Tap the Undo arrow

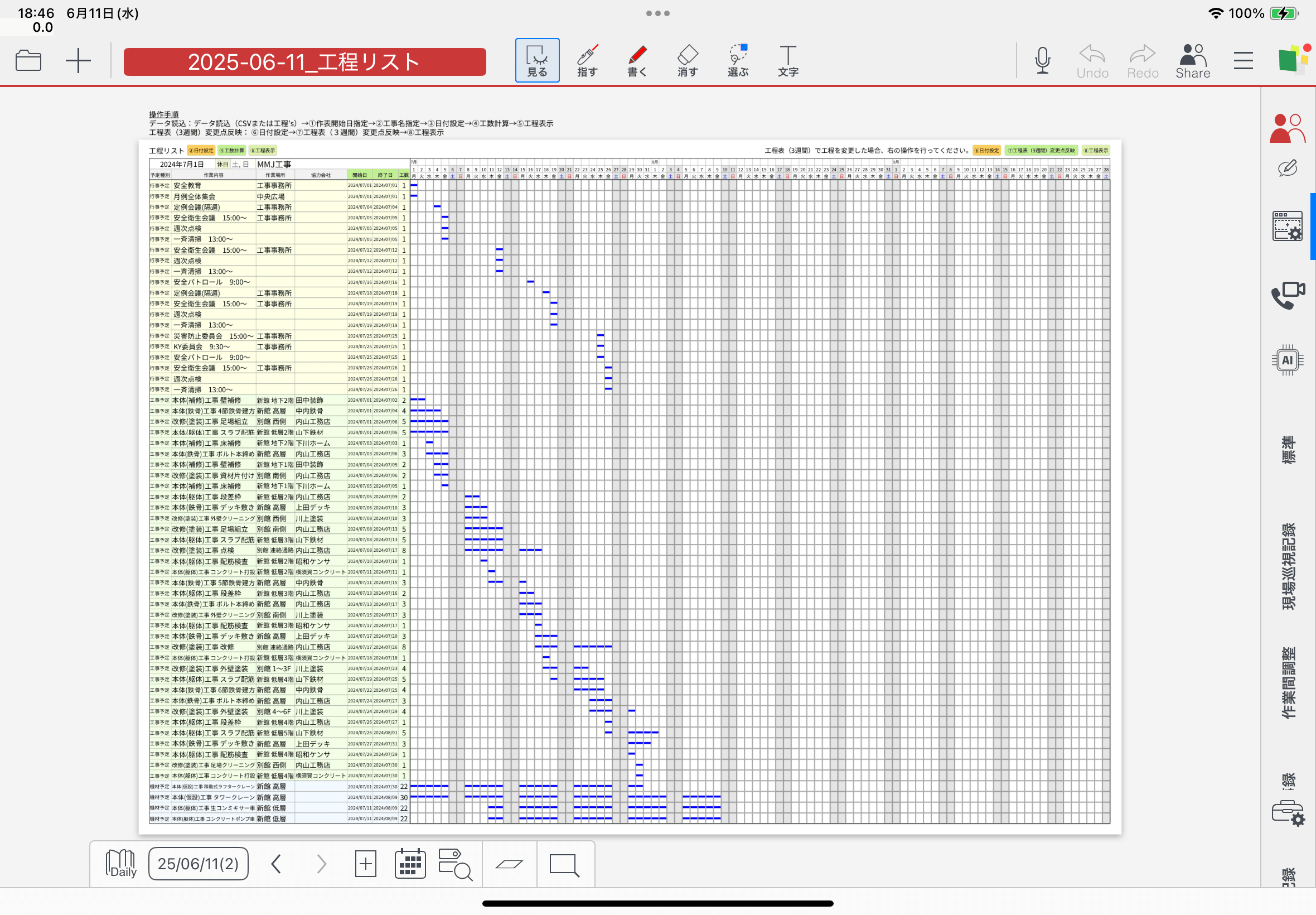coord(1092,61)
